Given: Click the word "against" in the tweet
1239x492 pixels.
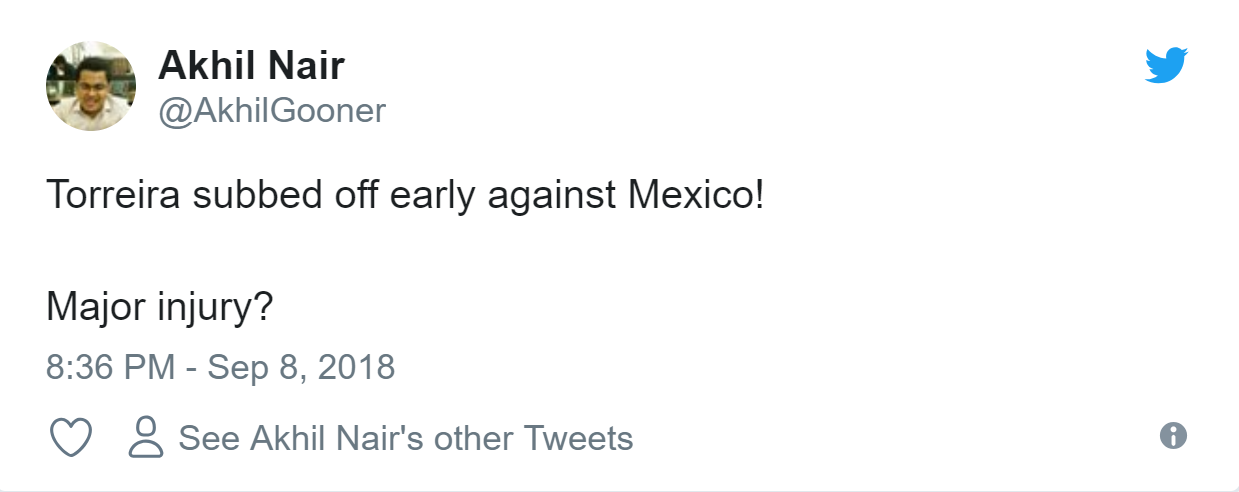Looking at the screenshot, I should 553,195.
